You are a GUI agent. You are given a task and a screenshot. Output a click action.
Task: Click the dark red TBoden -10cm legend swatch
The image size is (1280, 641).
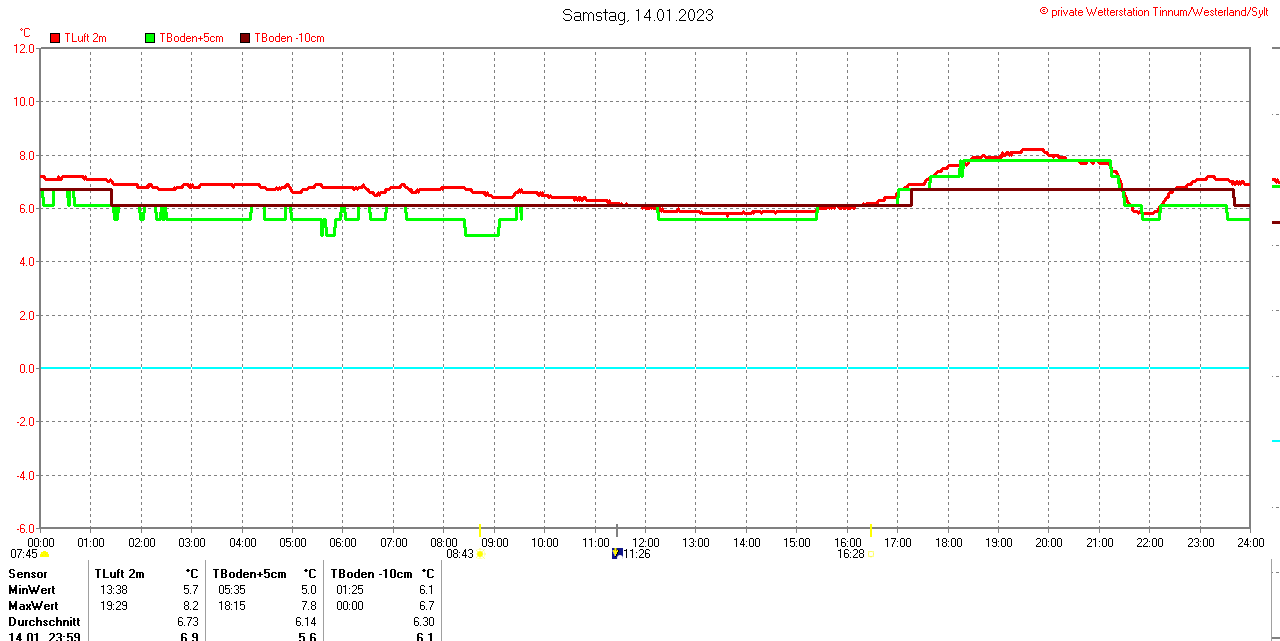click(x=246, y=38)
